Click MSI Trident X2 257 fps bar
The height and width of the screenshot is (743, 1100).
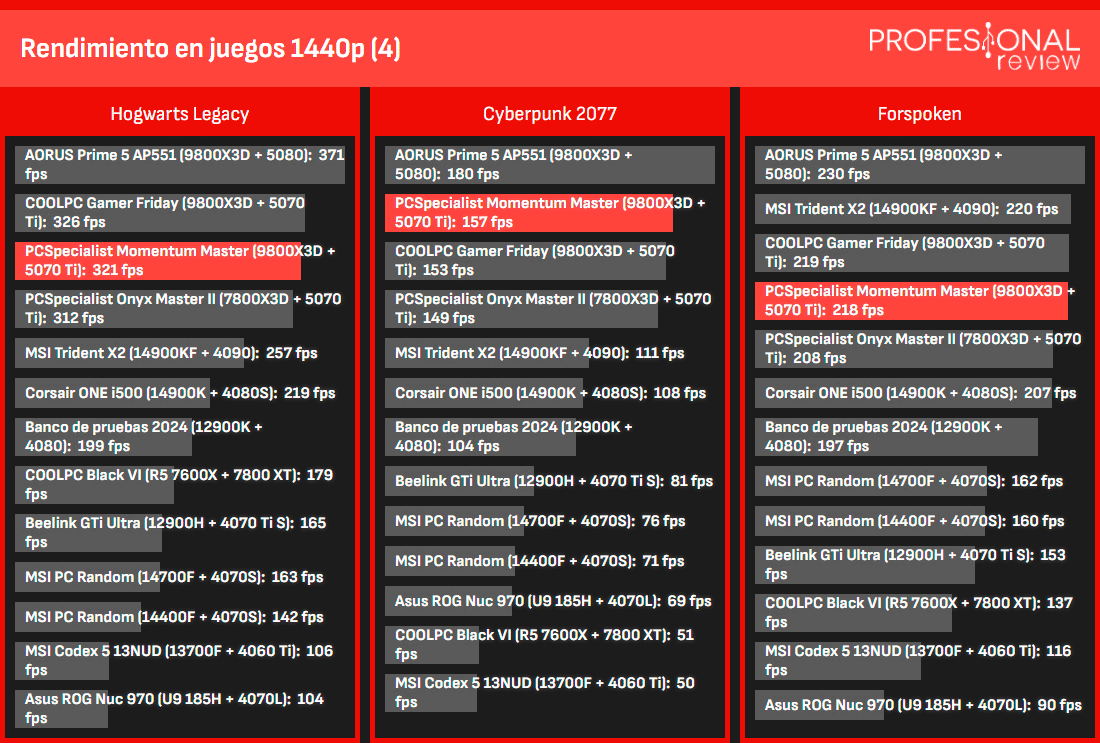click(x=129, y=353)
